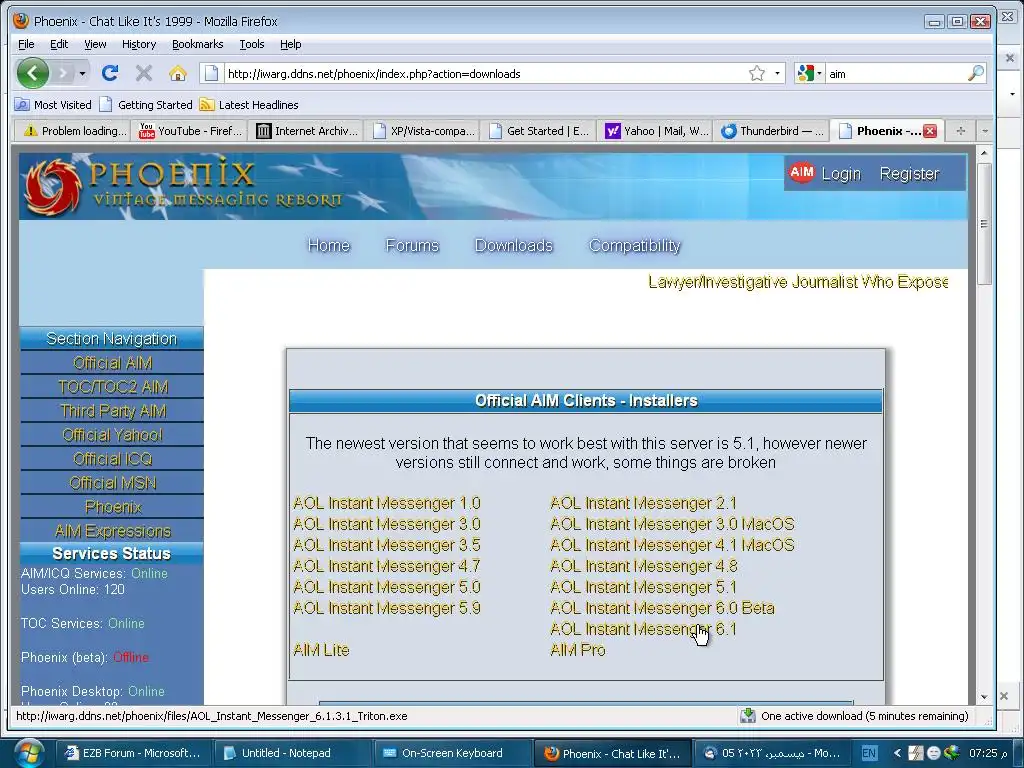1024x768 pixels.
Task: Go back with the green back arrow
Action: pyautogui.click(x=33, y=73)
